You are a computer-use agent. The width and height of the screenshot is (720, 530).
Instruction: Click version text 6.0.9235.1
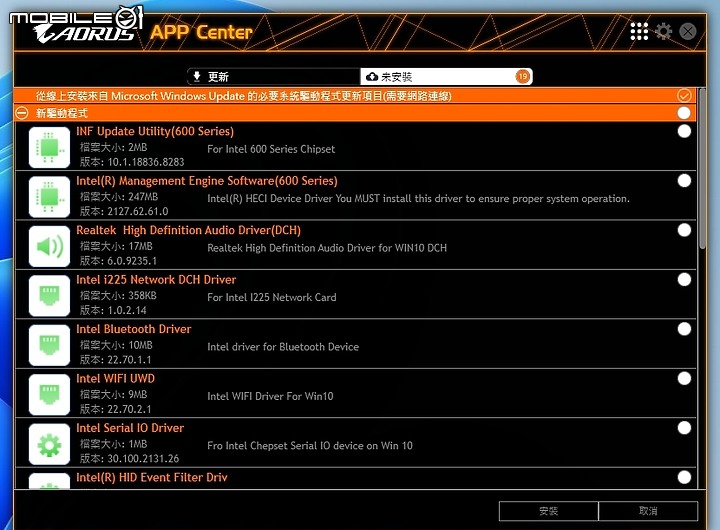click(132, 261)
